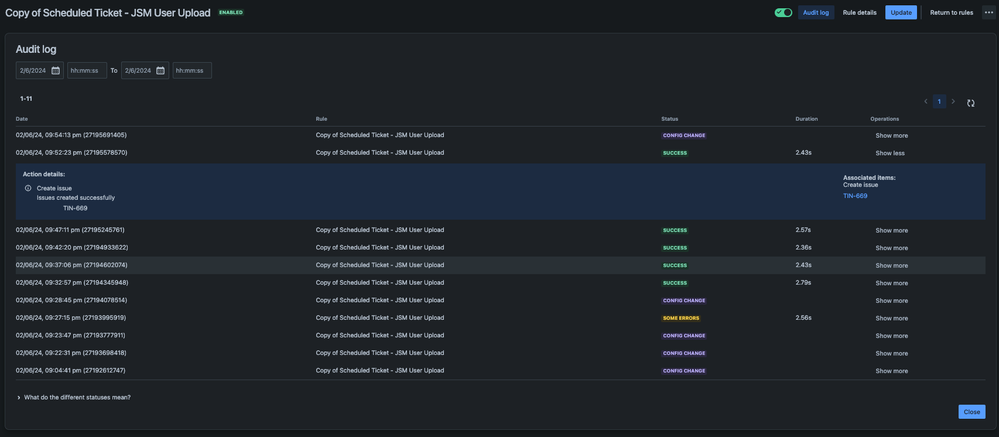The height and width of the screenshot is (437, 999).
Task: Click the end time hh:mm:ss field
Action: (192, 71)
